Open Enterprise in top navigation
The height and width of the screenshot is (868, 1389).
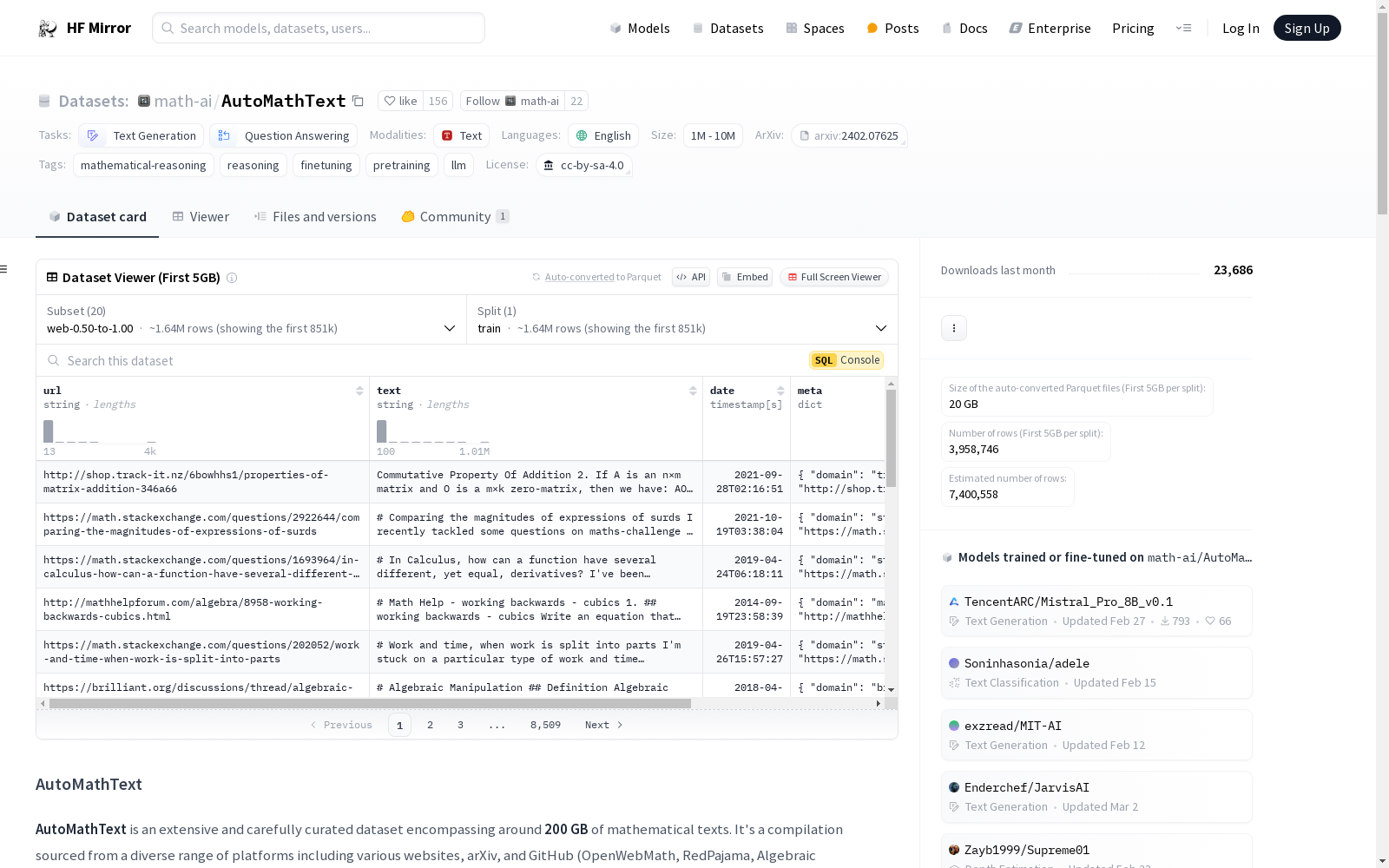pyautogui.click(x=1050, y=28)
